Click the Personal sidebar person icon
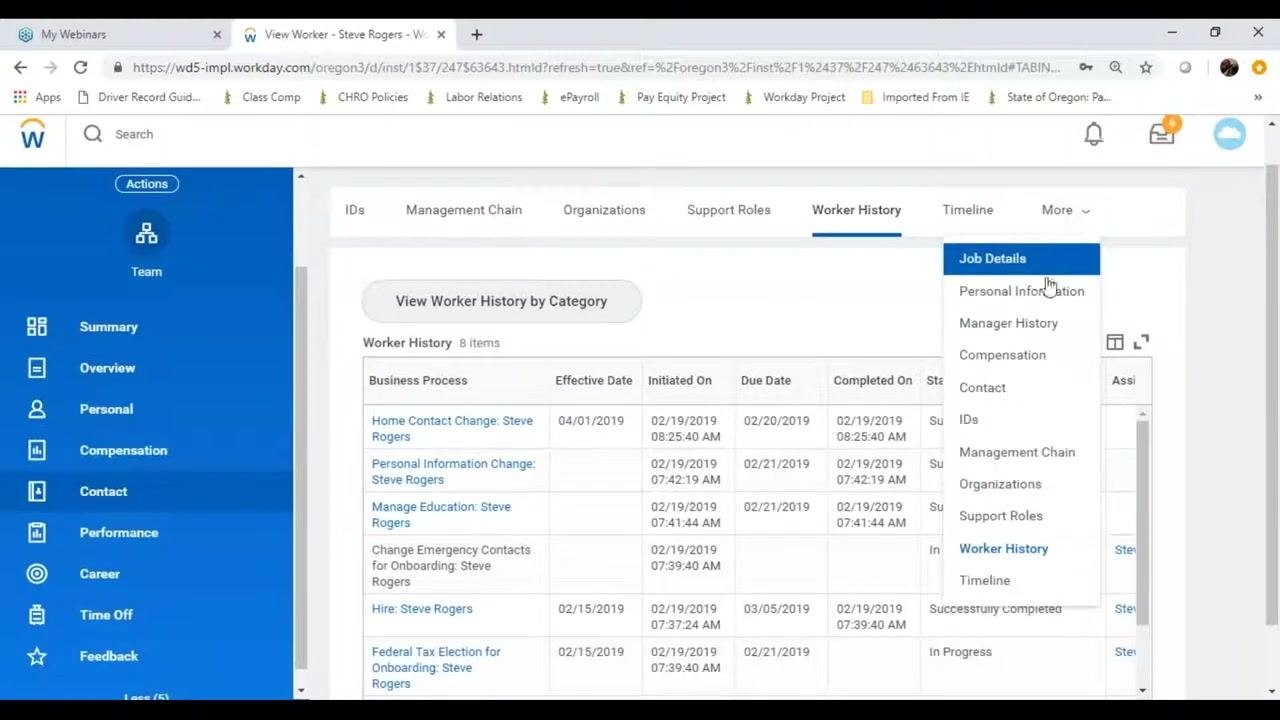The image size is (1280, 720). coord(37,409)
